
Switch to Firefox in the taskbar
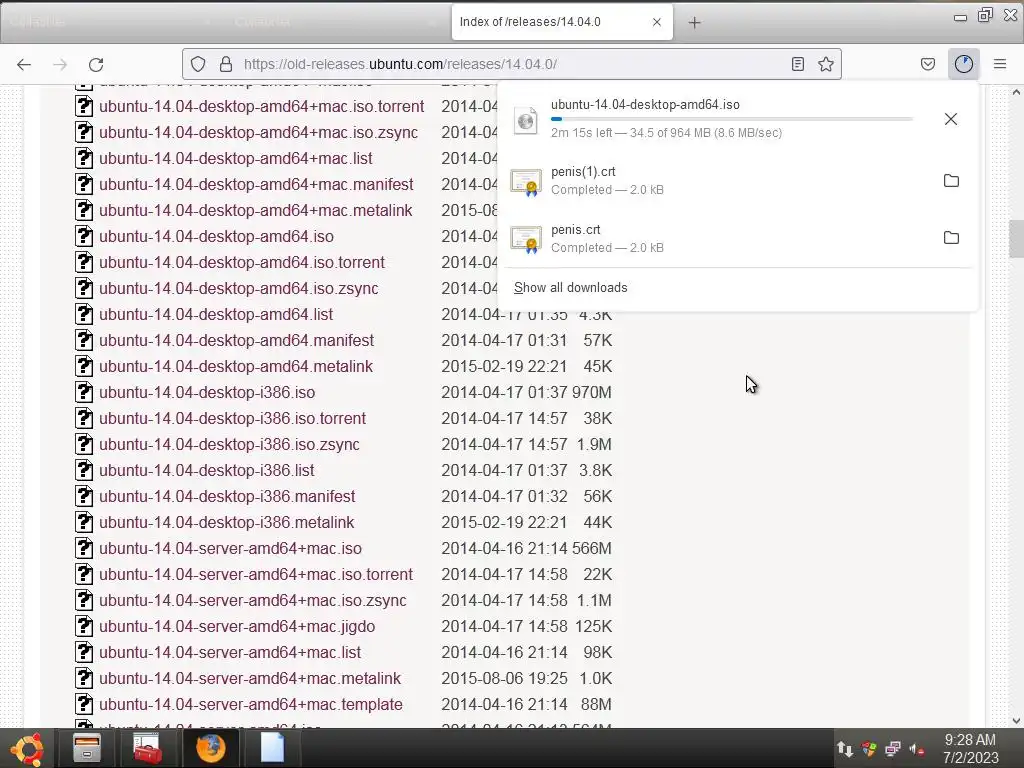(x=210, y=748)
